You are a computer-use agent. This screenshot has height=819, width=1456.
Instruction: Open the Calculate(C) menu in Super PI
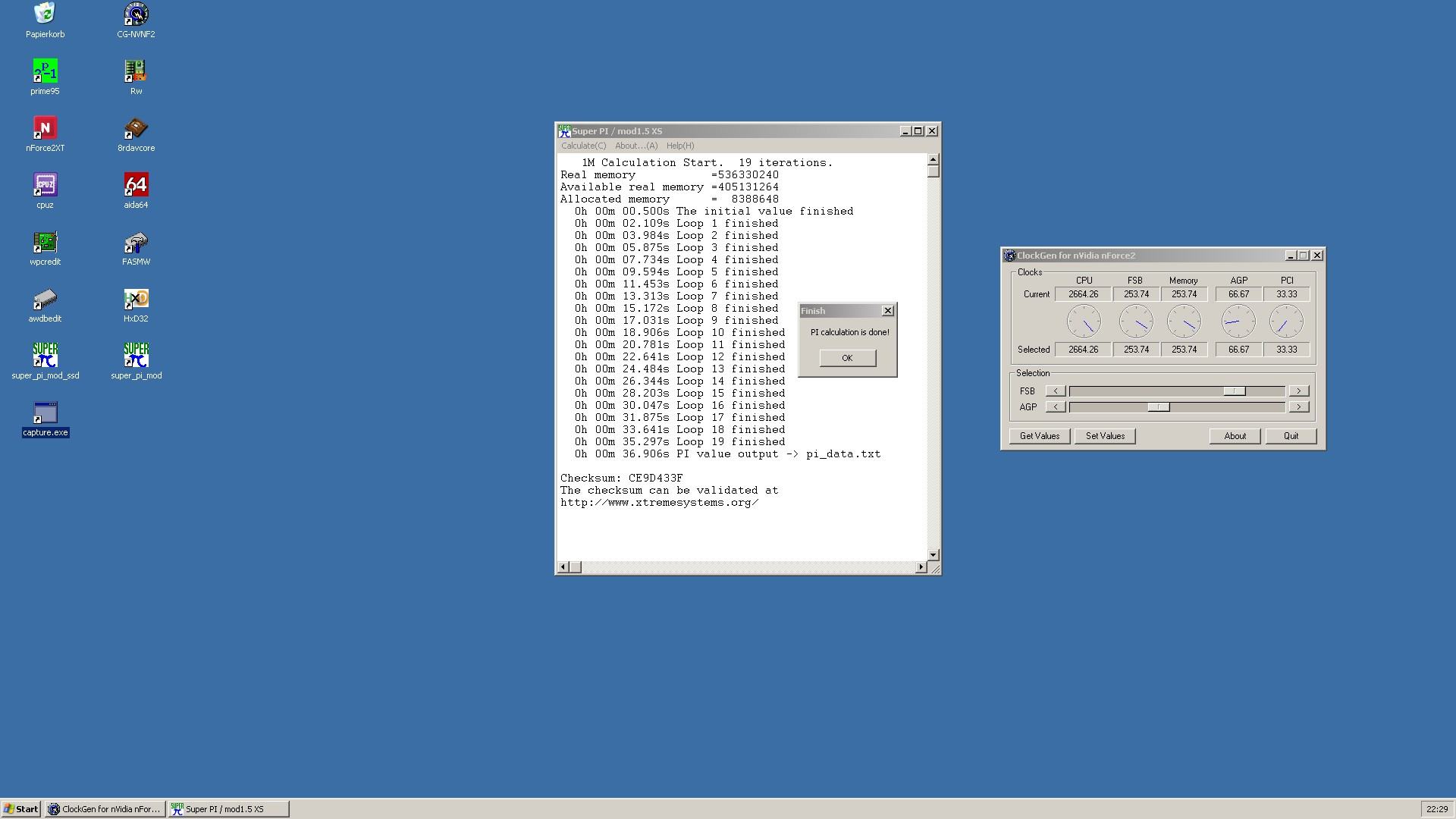(583, 146)
